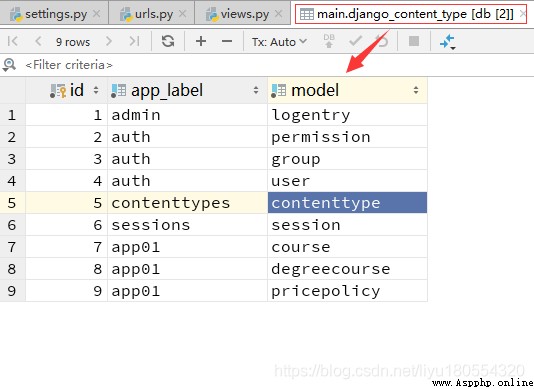Select main.django_content_type tab
This screenshot has width=534, height=389.
[x=410, y=14]
